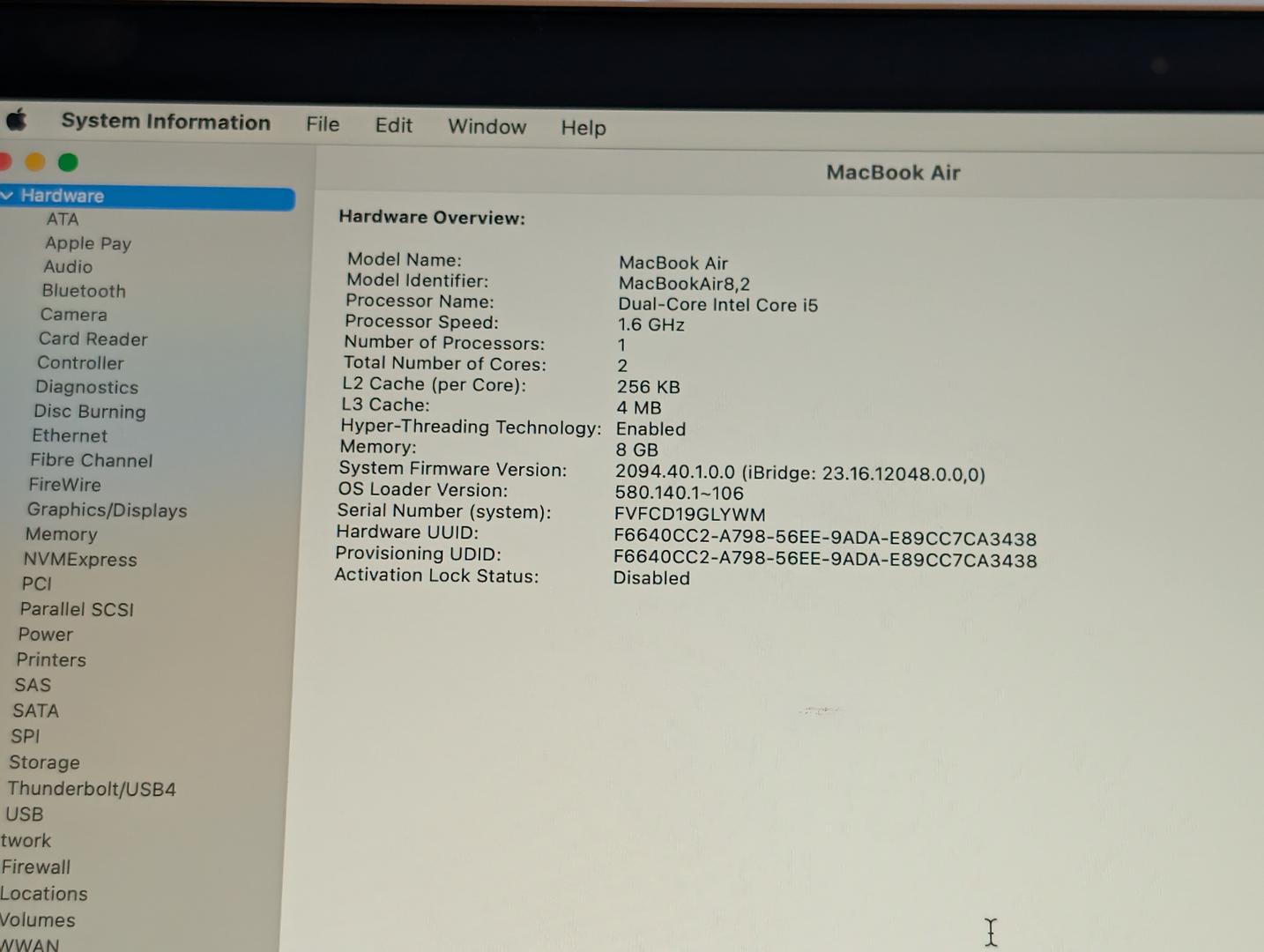Open the Apple menu icon

[x=17, y=120]
